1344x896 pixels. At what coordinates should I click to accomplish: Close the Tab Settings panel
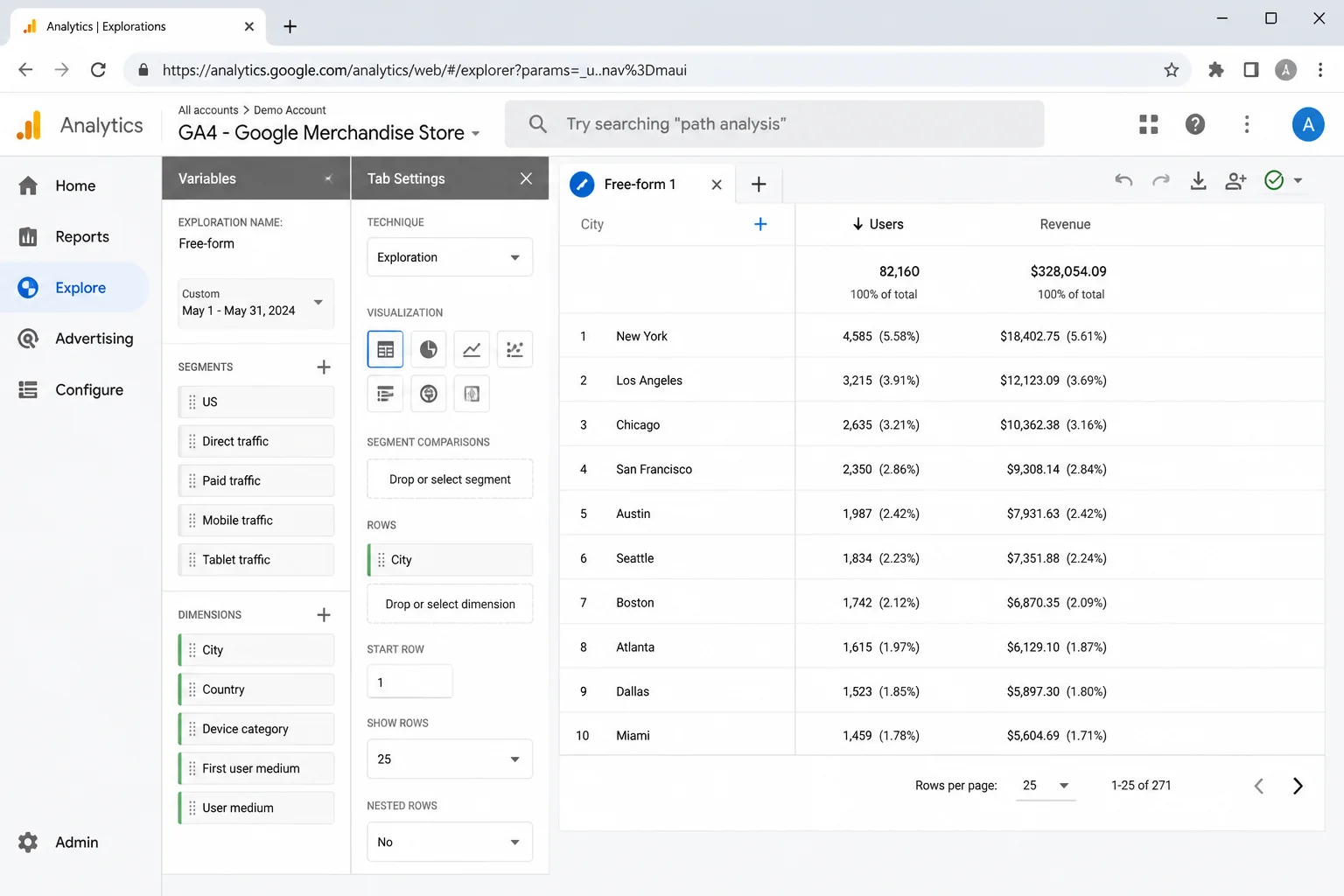pos(526,178)
